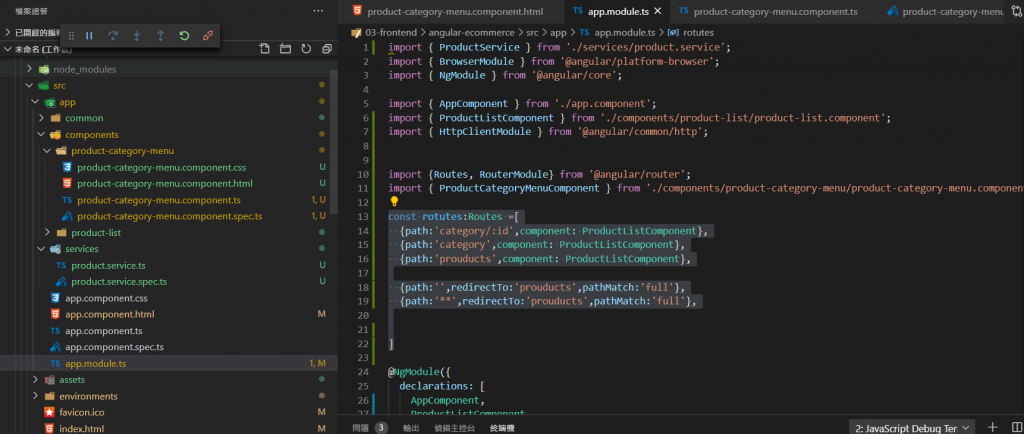Click the New Folder icon in explorer header
The height and width of the screenshot is (434, 1024).
(285, 49)
